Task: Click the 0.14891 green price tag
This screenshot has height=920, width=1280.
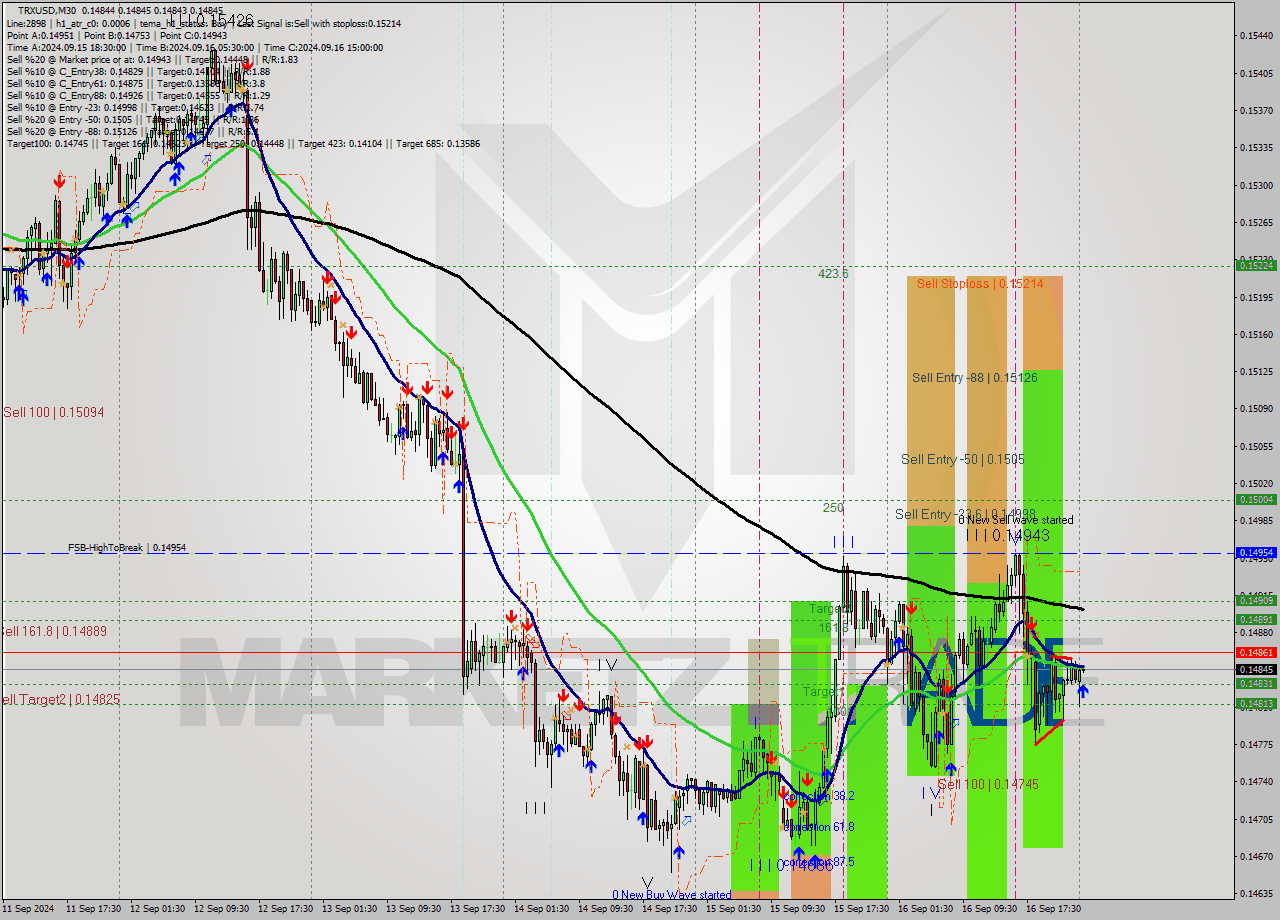Action: (1256, 619)
